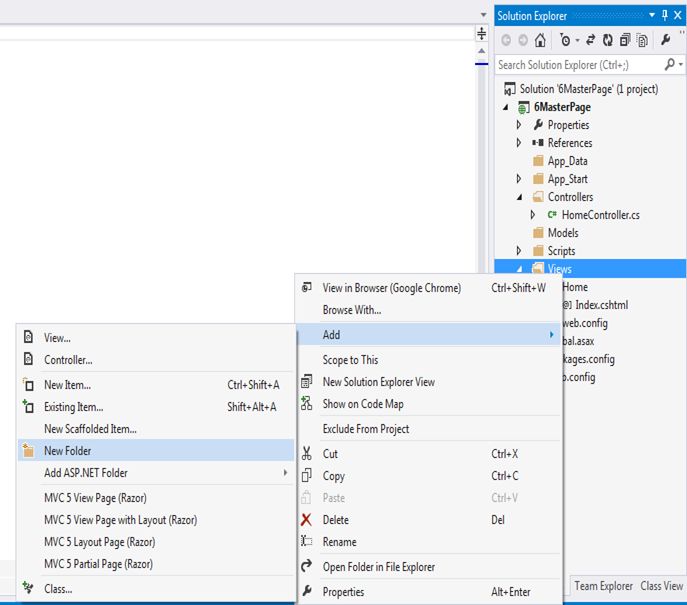The image size is (687, 605).
Task: Choose Class... in Add submenu
Action: (156, 588)
